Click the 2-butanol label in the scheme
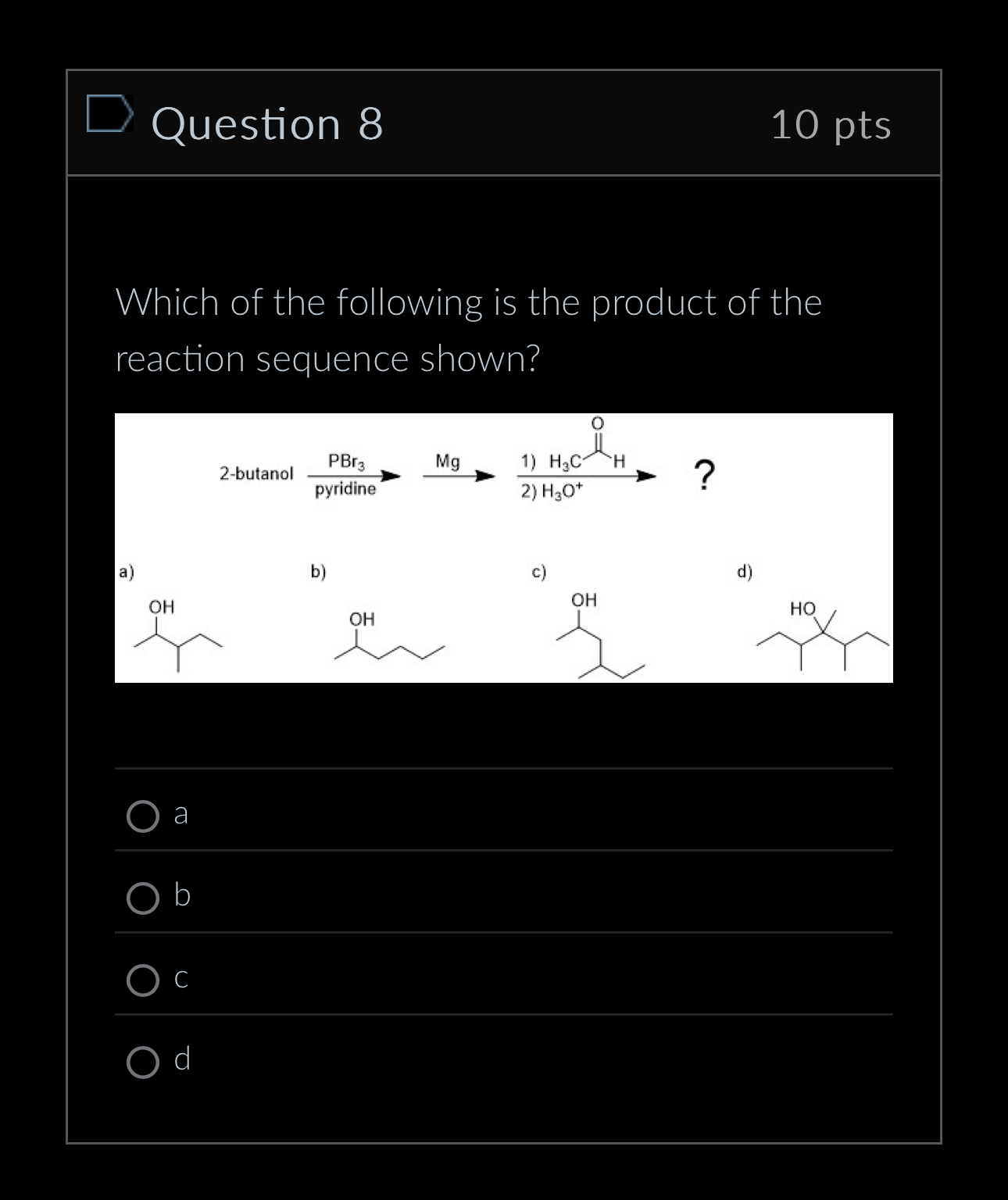The image size is (1008, 1200). click(x=256, y=472)
